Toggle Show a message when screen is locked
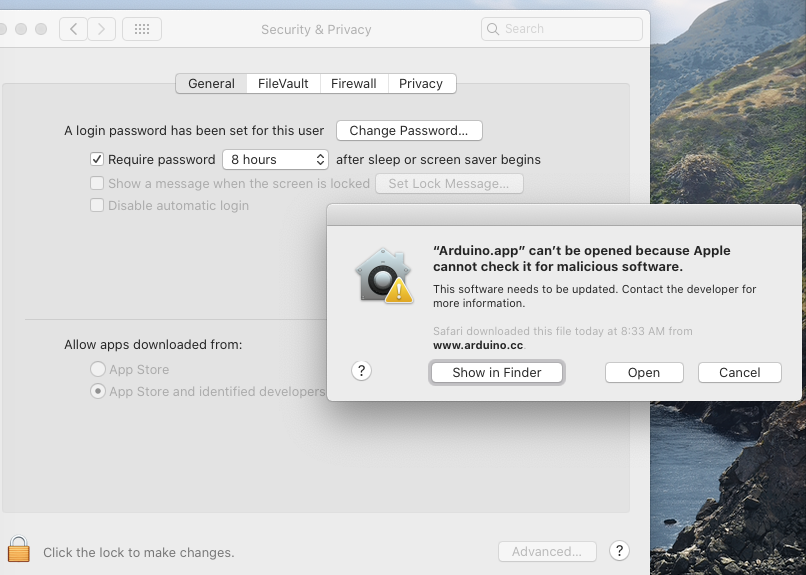Screen dimensions: 806x575 click(x=97, y=183)
